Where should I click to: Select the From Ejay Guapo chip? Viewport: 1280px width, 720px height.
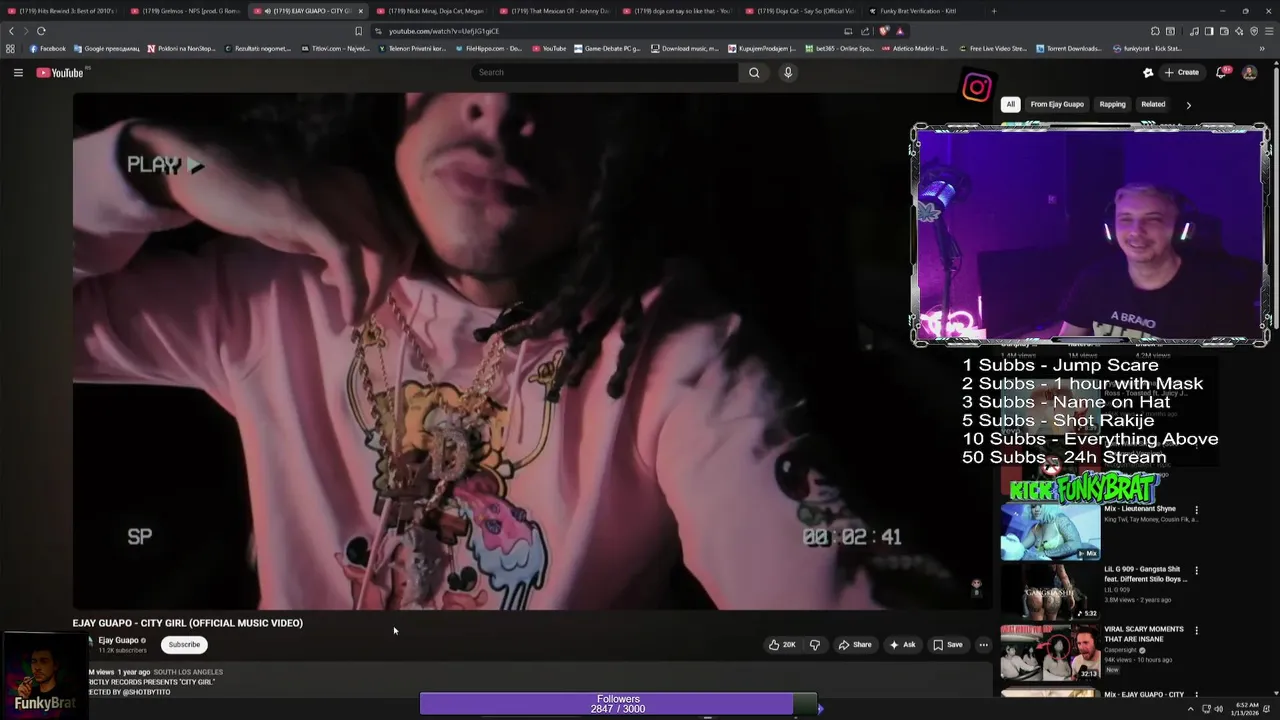[x=1057, y=104]
